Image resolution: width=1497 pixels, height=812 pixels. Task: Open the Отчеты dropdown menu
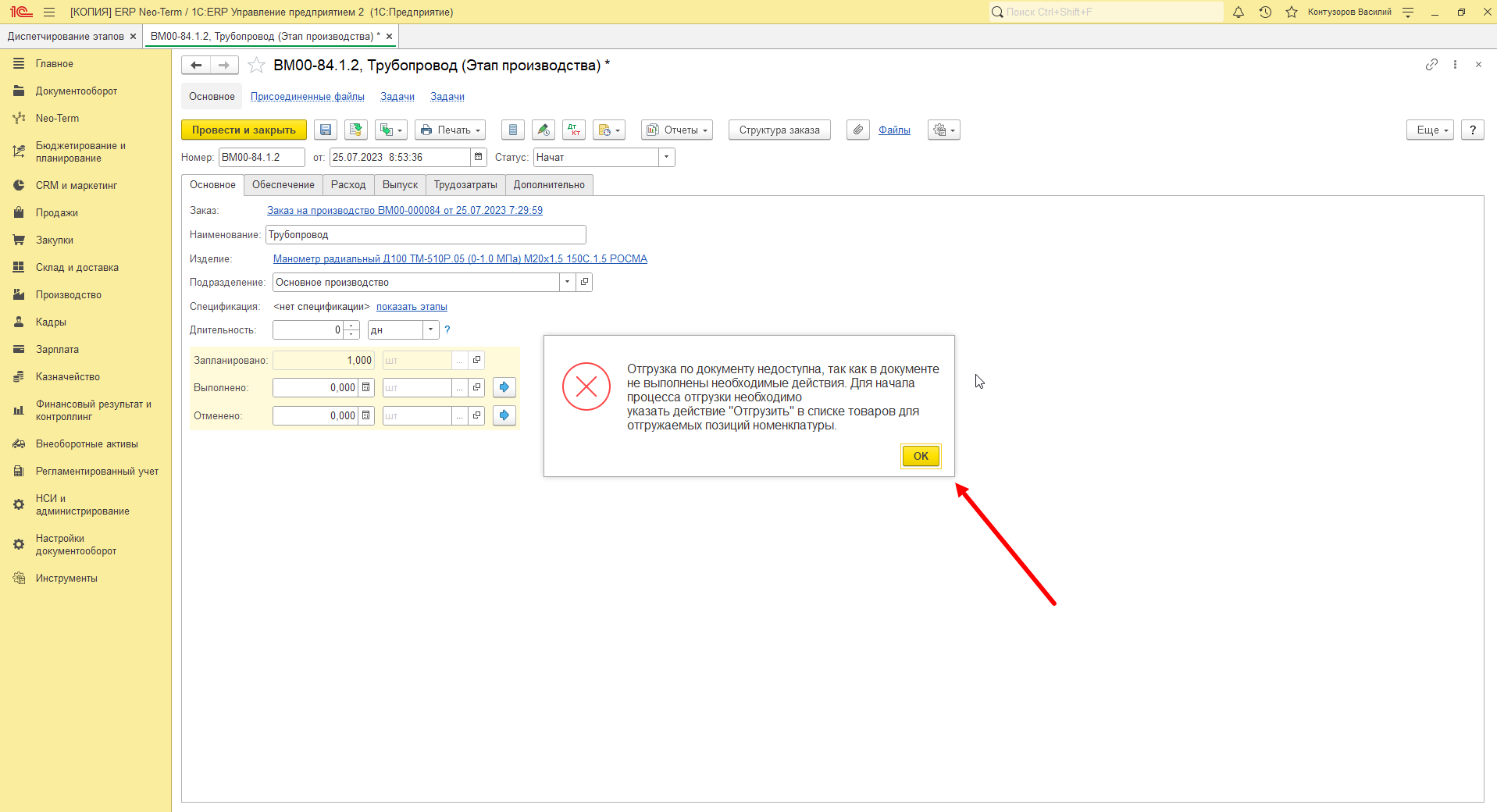[x=677, y=130]
